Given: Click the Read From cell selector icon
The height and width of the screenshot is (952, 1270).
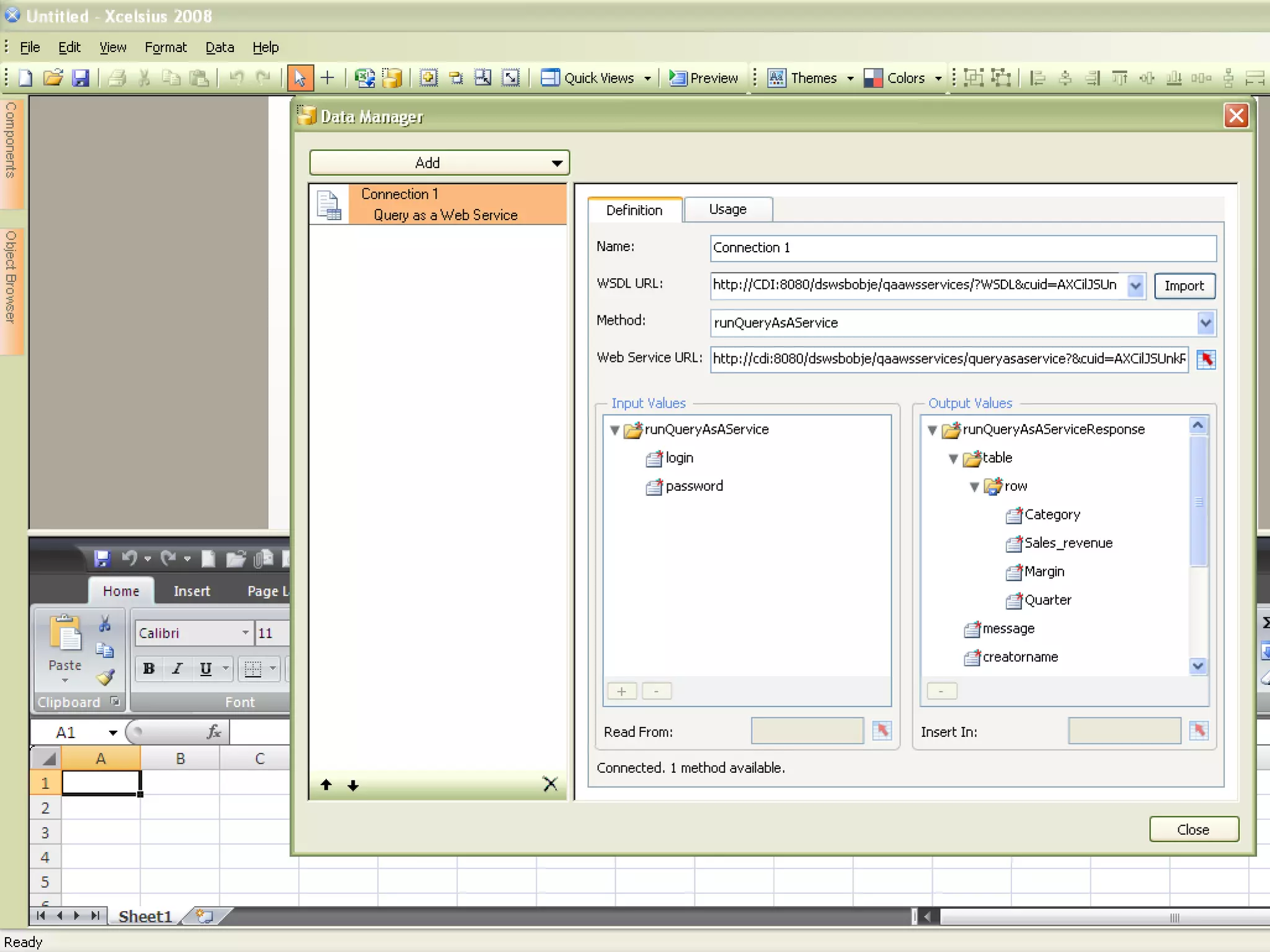Looking at the screenshot, I should pos(882,731).
